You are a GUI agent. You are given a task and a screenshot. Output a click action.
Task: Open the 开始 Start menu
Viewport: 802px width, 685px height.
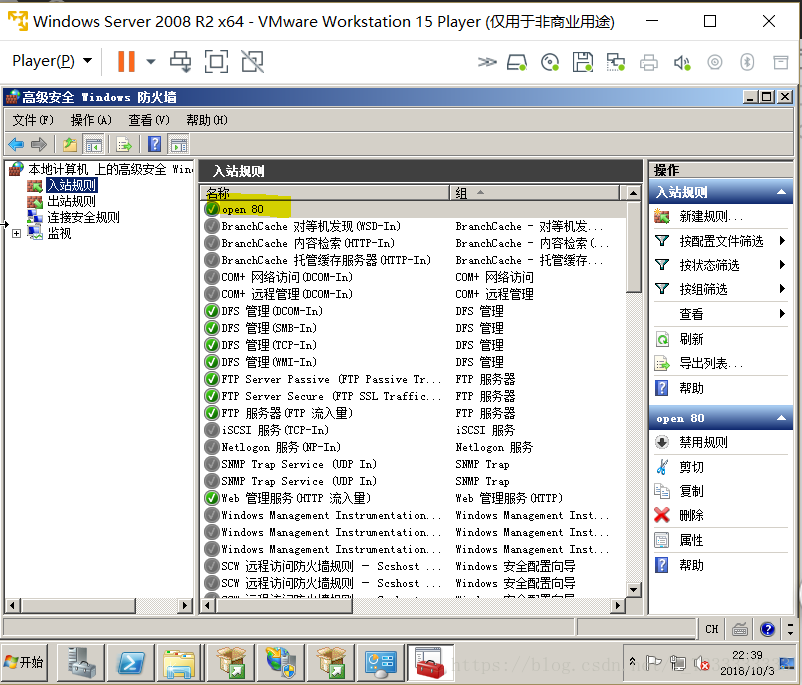click(24, 662)
